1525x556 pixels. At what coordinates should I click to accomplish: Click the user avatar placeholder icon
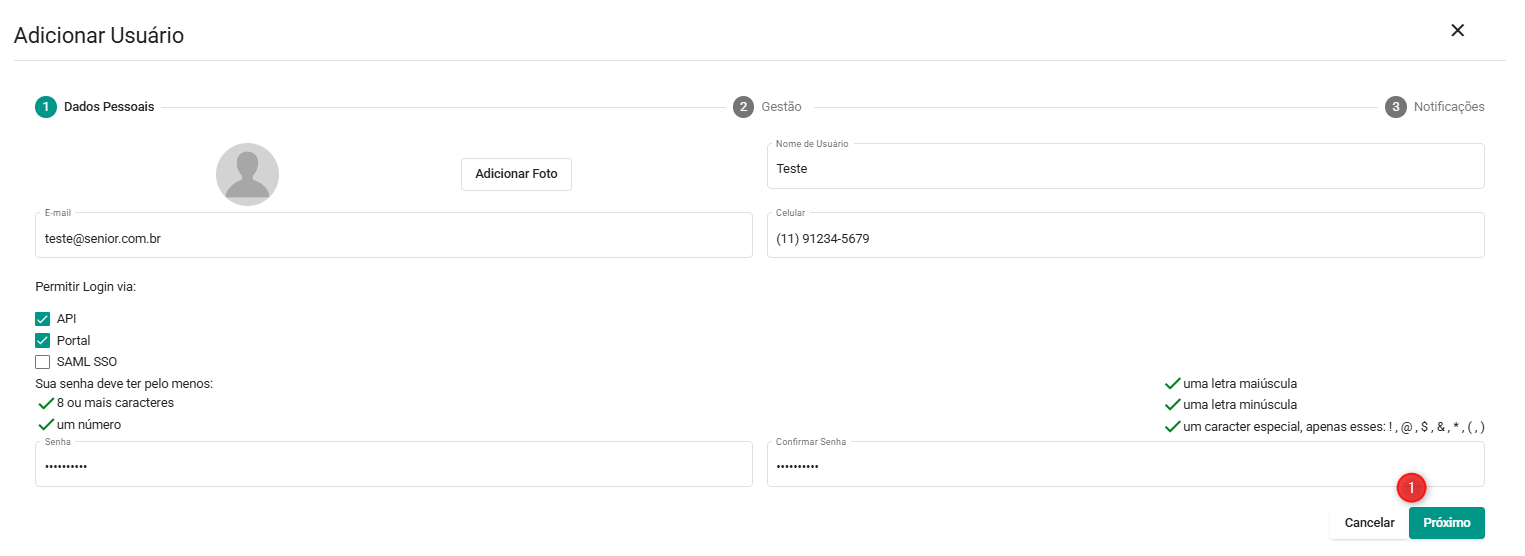[247, 174]
